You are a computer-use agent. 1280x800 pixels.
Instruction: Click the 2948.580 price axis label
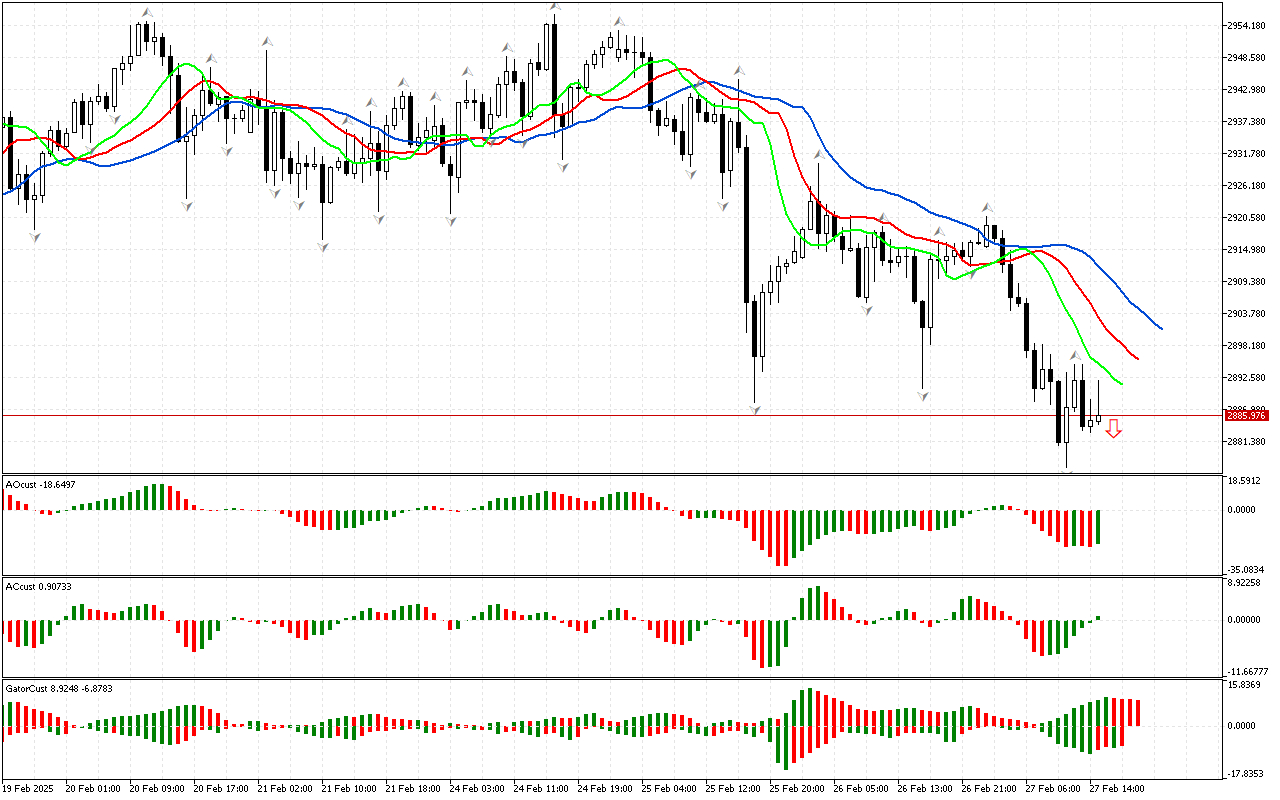click(1246, 57)
